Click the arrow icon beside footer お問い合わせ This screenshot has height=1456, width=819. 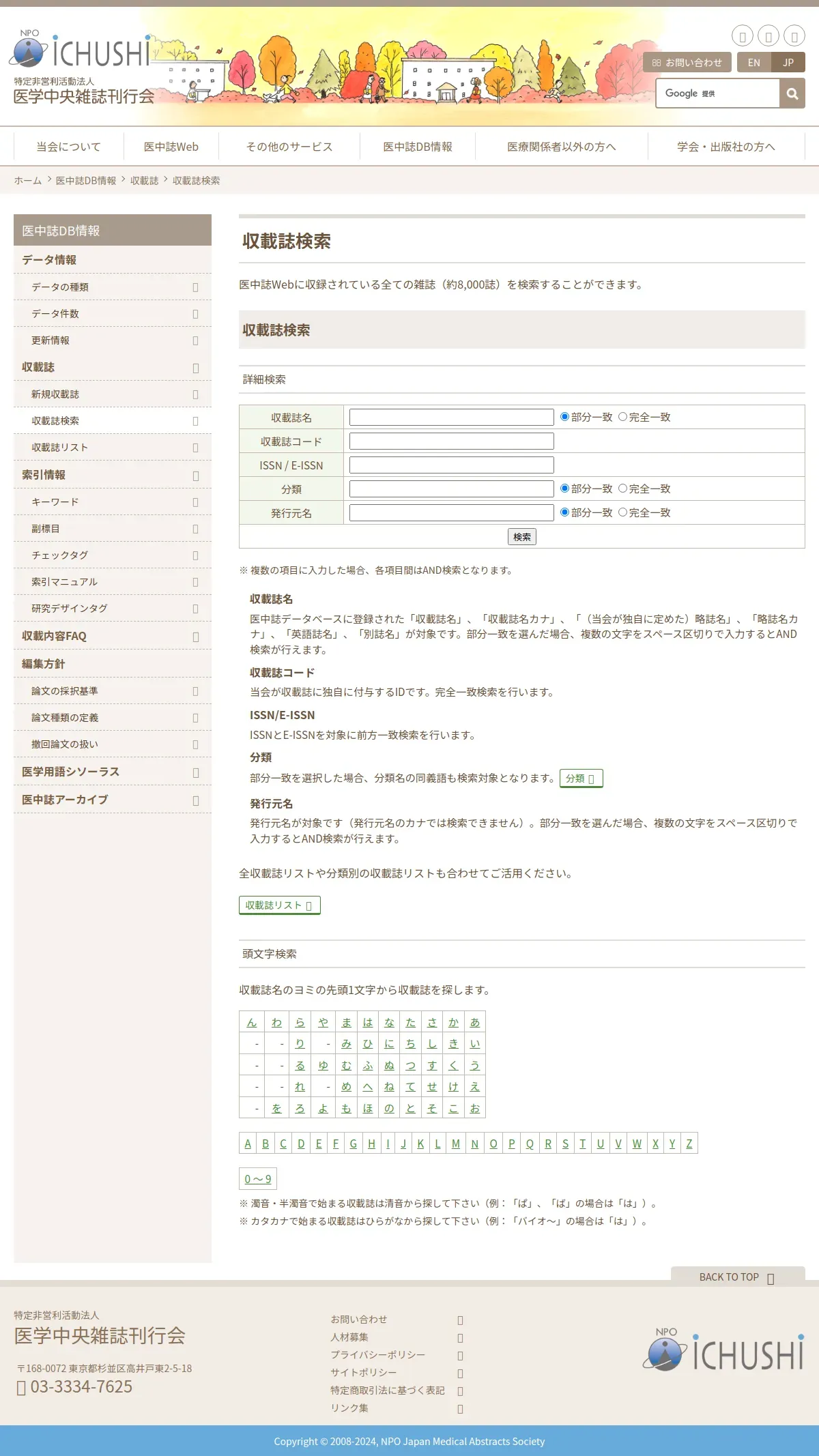(x=460, y=1320)
